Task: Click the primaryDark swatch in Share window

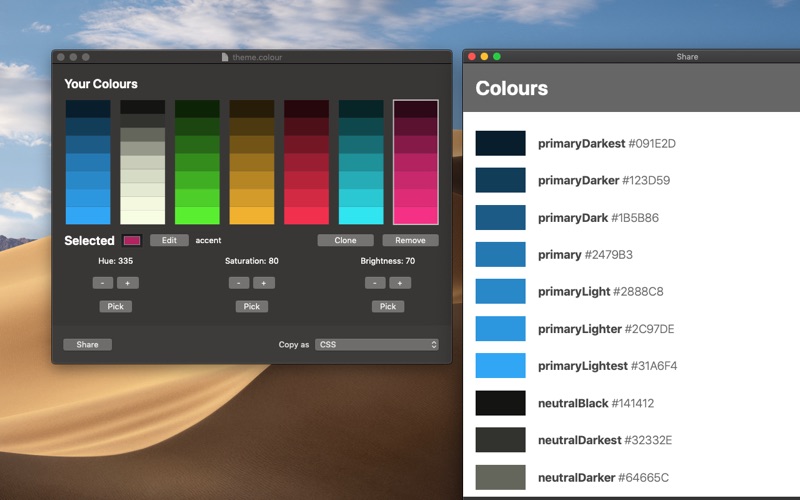Action: click(501, 217)
